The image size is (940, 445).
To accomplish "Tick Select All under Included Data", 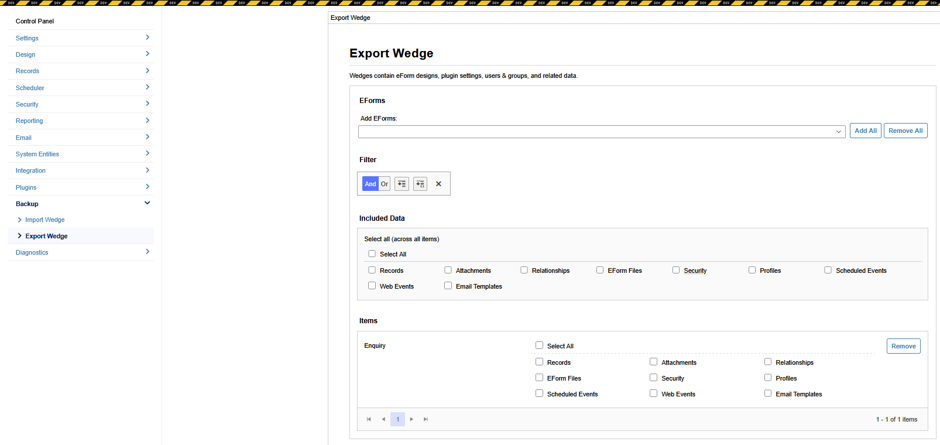I will pos(372,254).
